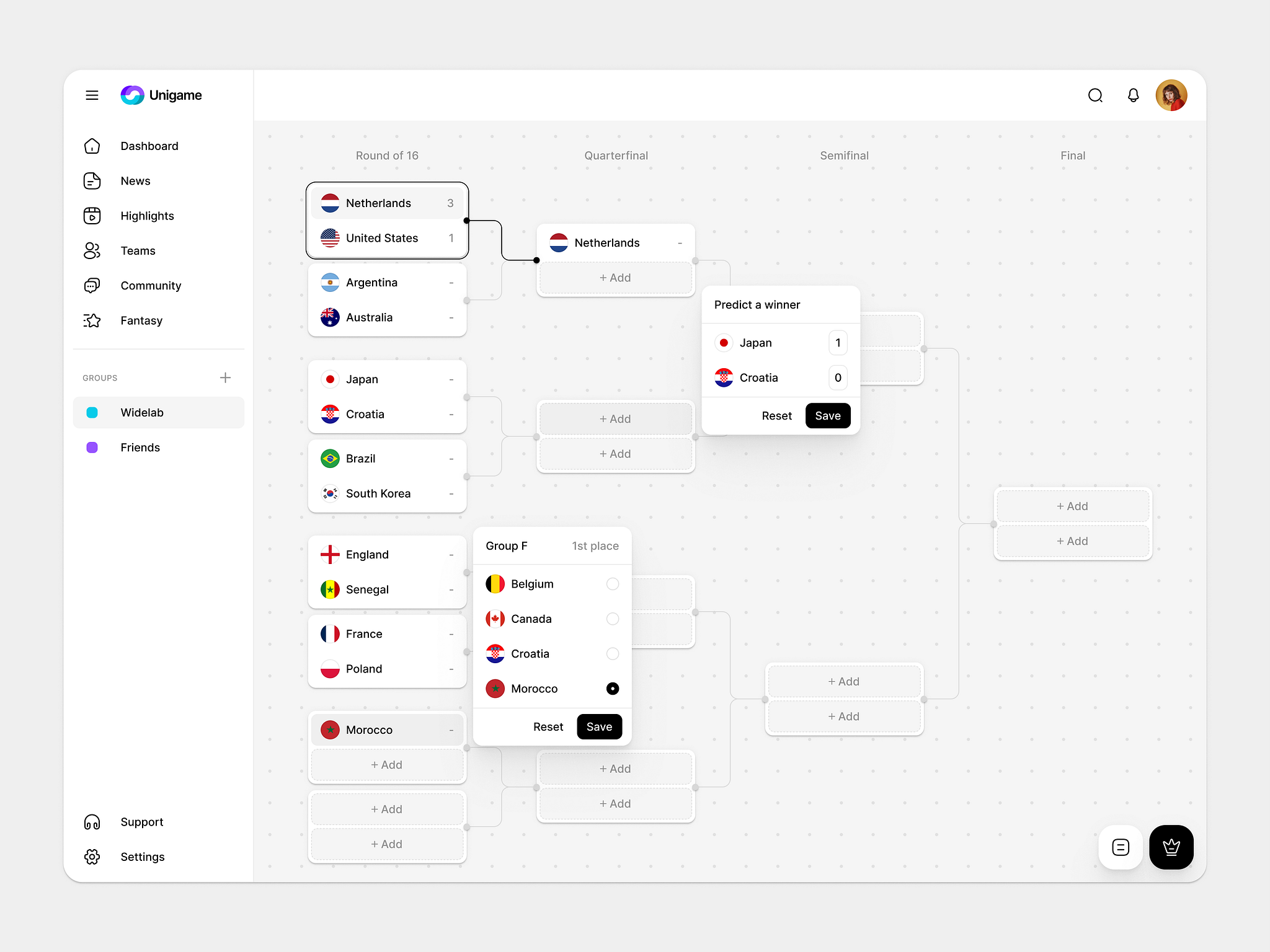The width and height of the screenshot is (1270, 952).
Task: Expand groups by clicking plus icon
Action: [224, 377]
